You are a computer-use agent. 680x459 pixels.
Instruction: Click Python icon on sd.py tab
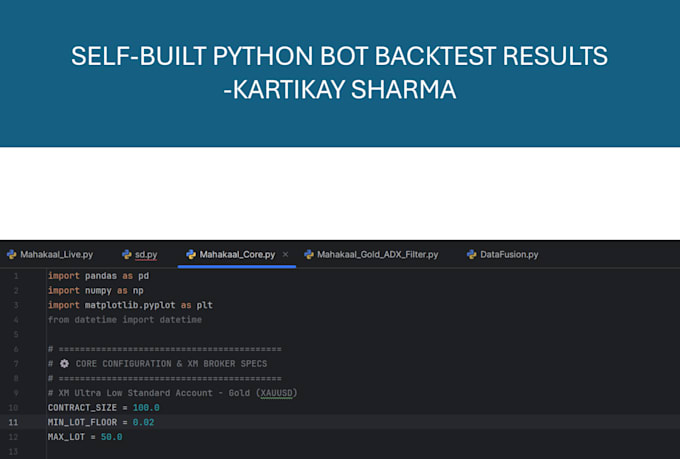pyautogui.click(x=127, y=255)
